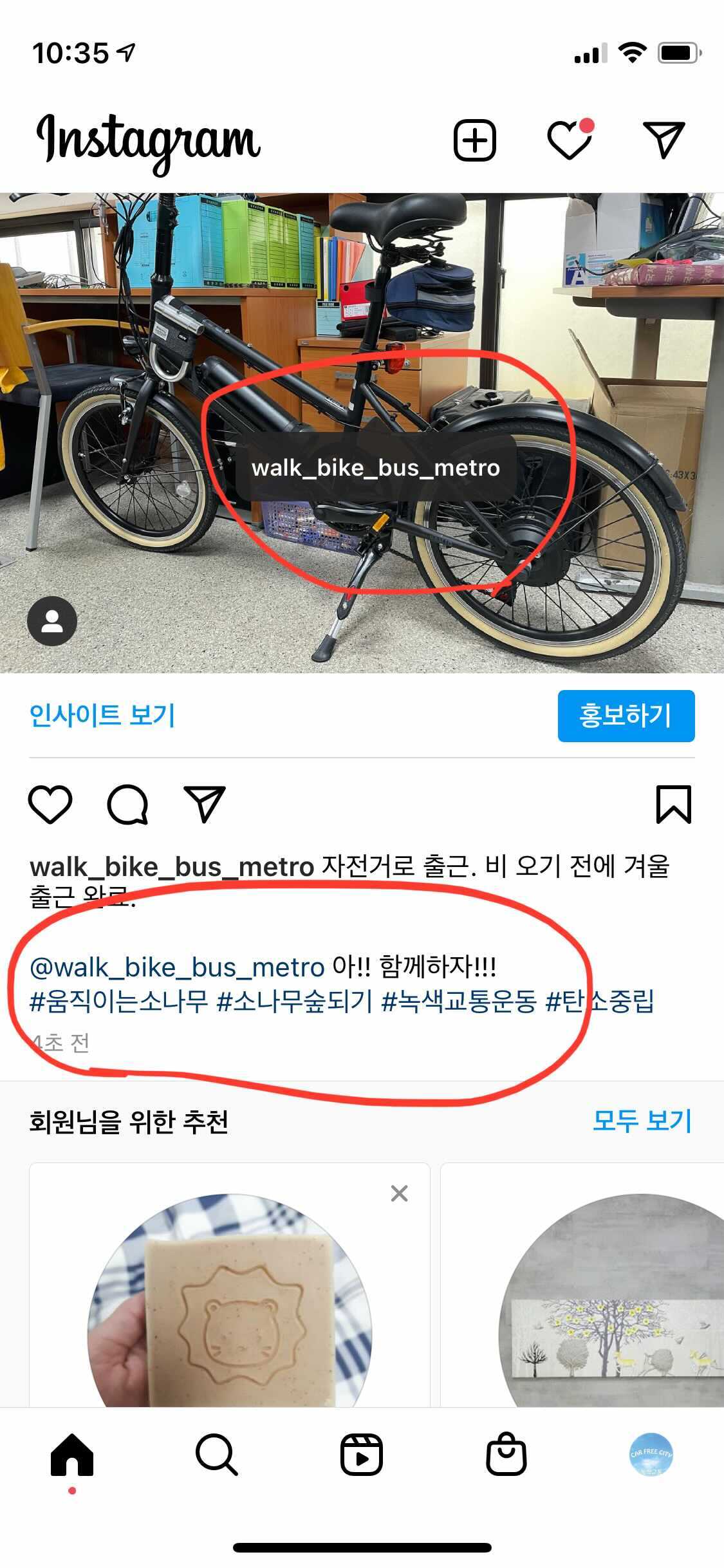The height and width of the screenshot is (1568, 724).
Task: Open direct messages paper plane icon
Action: [x=664, y=139]
